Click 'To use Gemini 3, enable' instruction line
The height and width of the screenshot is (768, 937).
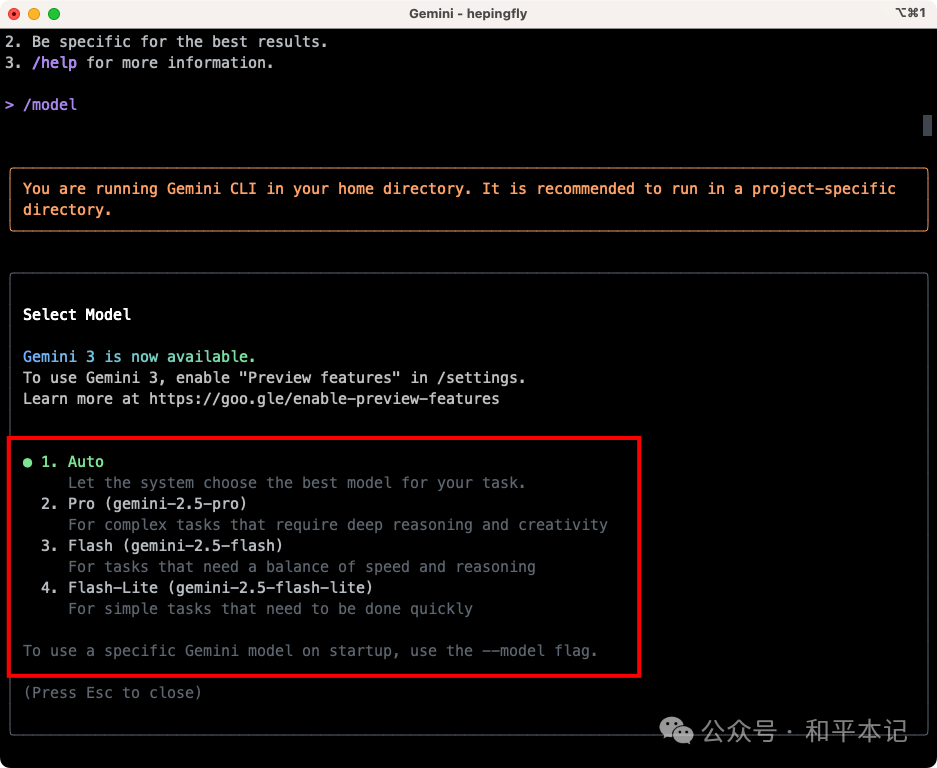point(274,378)
